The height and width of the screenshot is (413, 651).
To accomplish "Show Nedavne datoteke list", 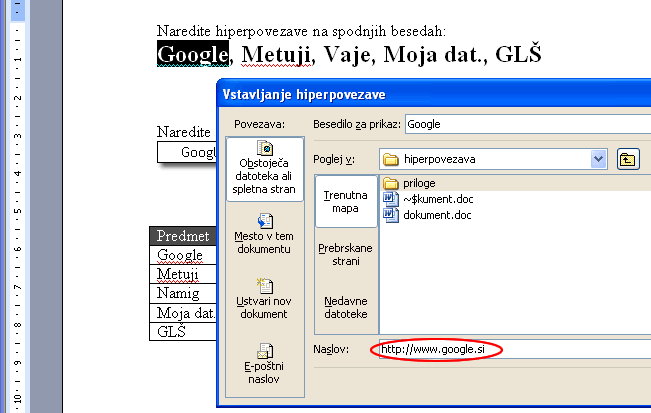I will [346, 308].
